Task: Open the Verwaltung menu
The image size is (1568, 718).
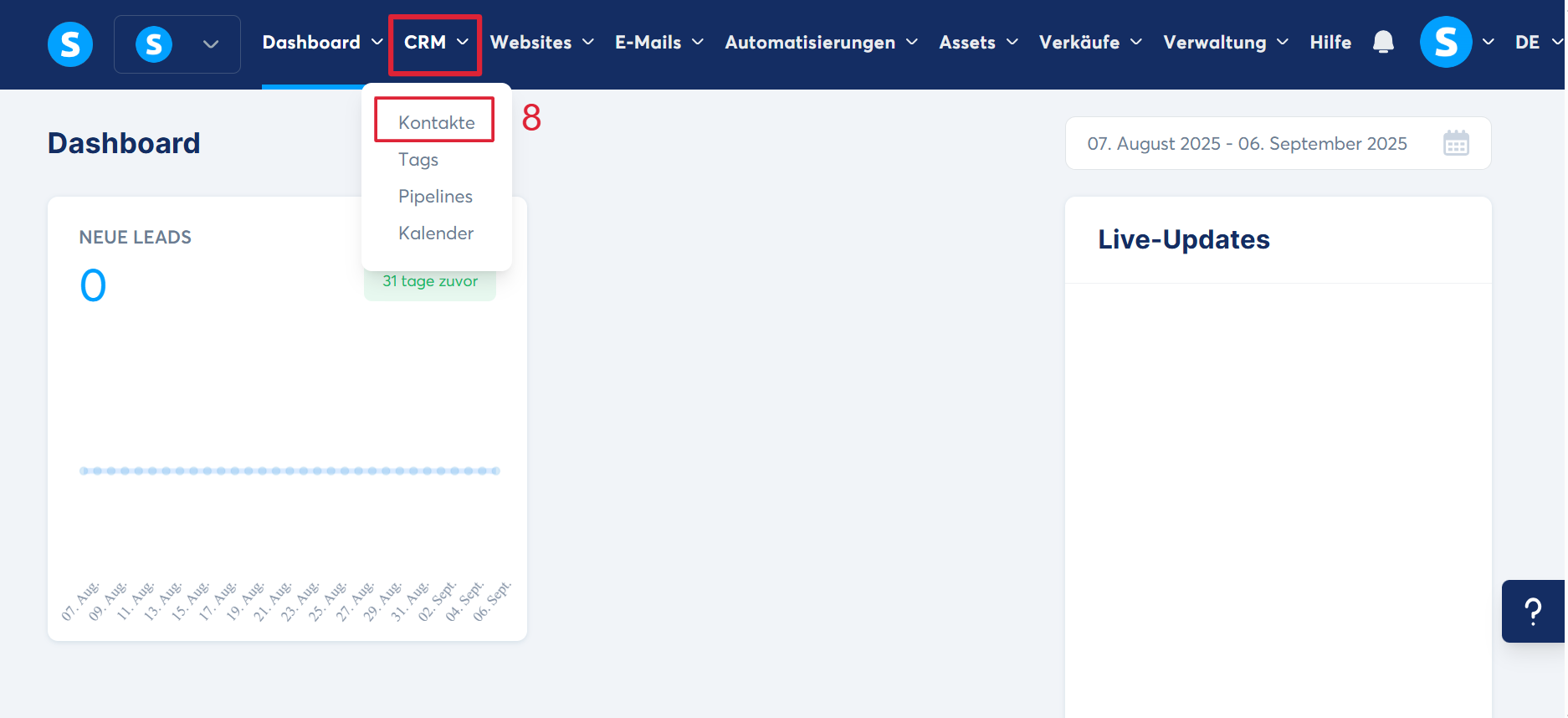Action: coord(1225,42)
